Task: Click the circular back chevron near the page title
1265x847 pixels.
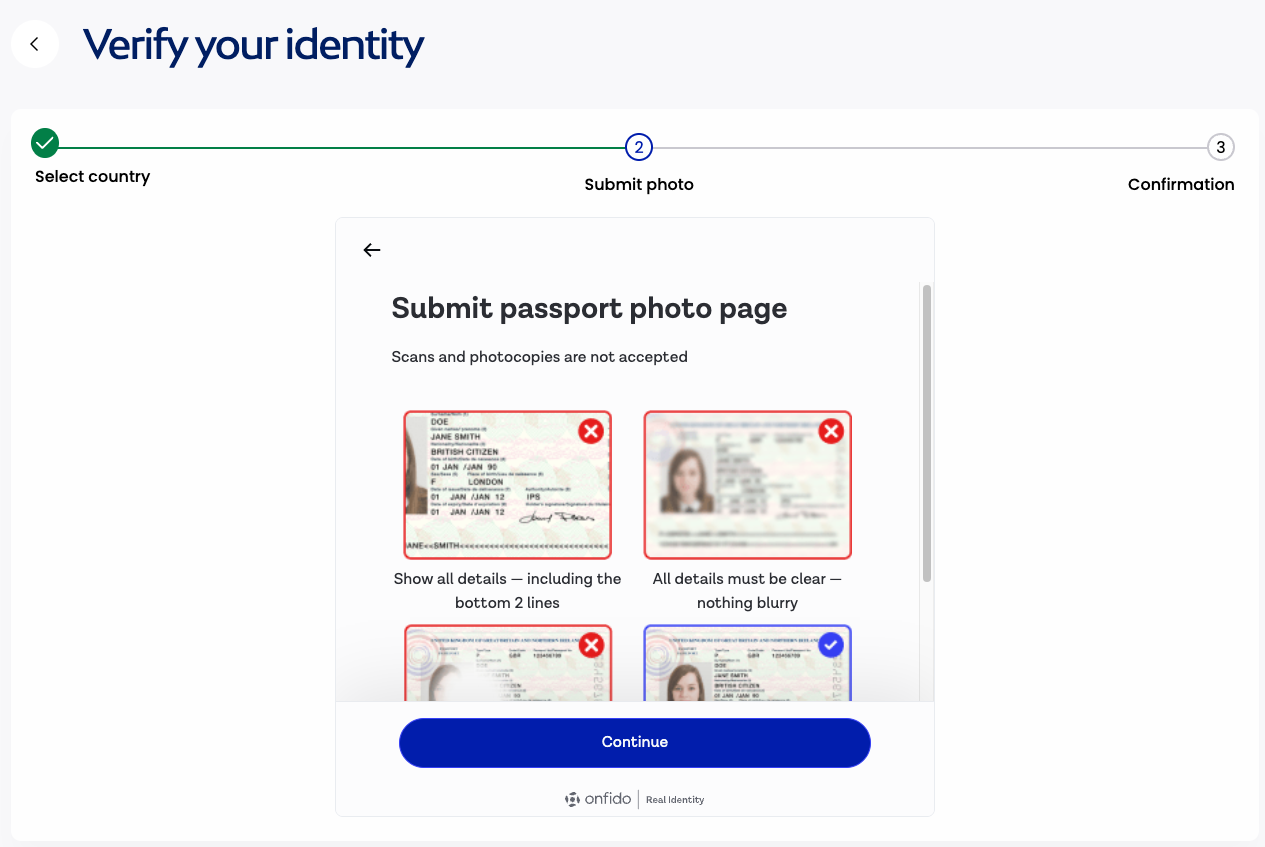Action: point(34,44)
